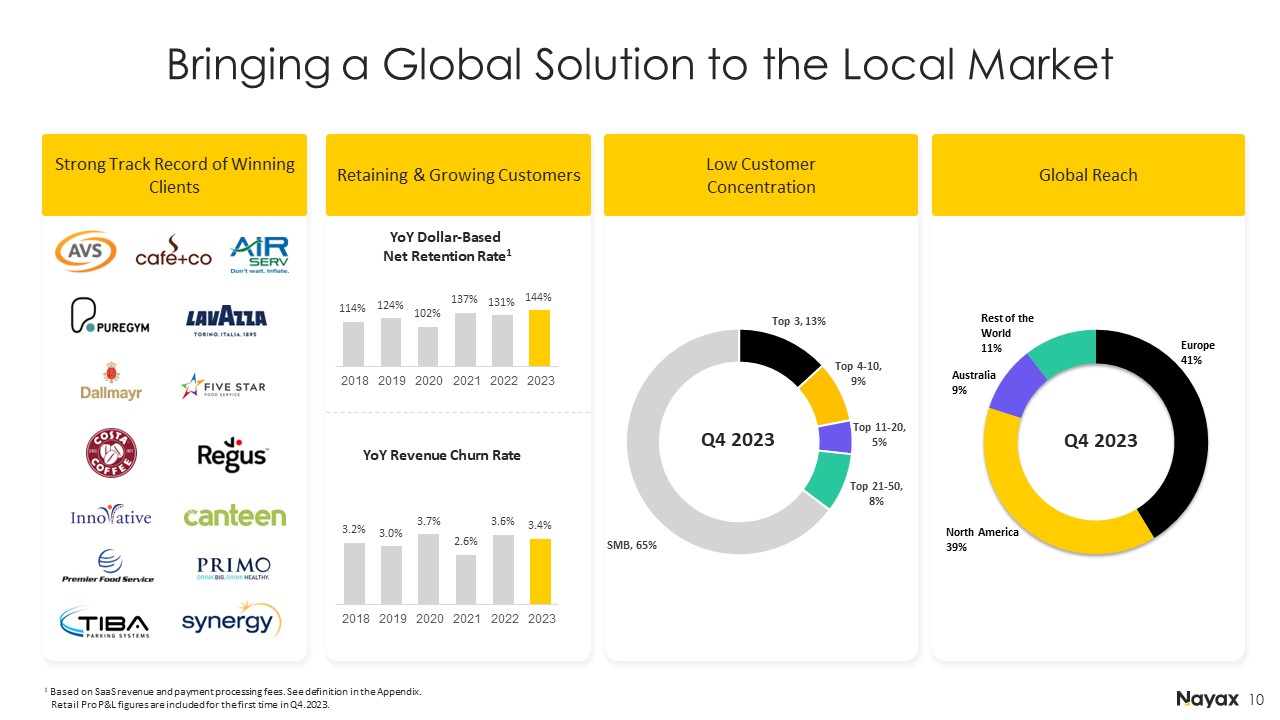Click the Nayax logo in footer
1280x720 pixels.
[x=1207, y=700]
